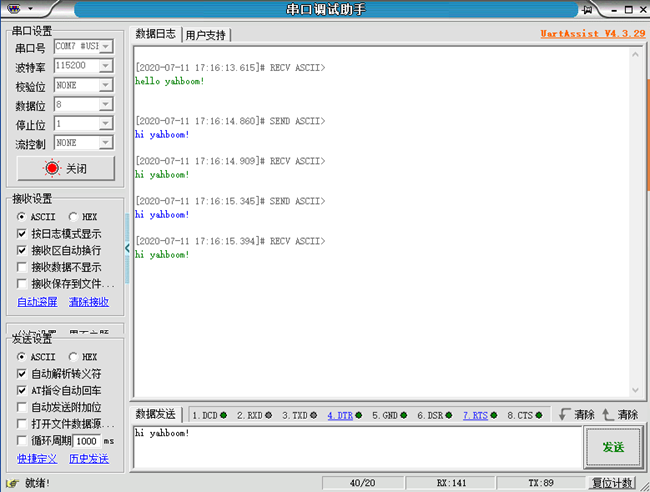Screen dimensions: 650x492
Task: Toggle 接收区自动换行 checkbox
Action: tap(22, 250)
